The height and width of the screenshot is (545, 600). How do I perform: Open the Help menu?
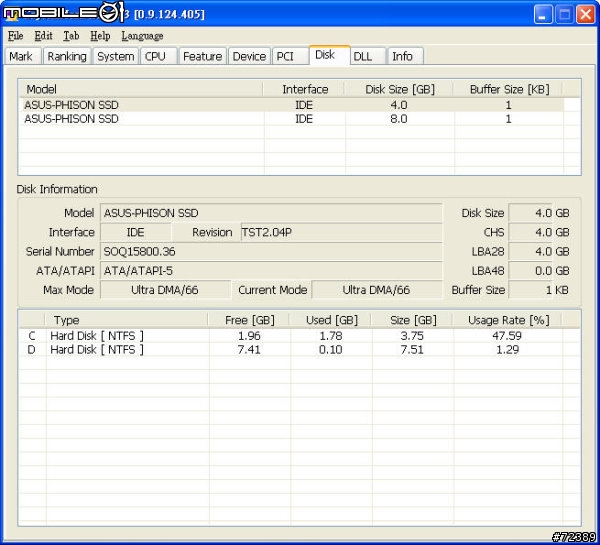[100, 36]
